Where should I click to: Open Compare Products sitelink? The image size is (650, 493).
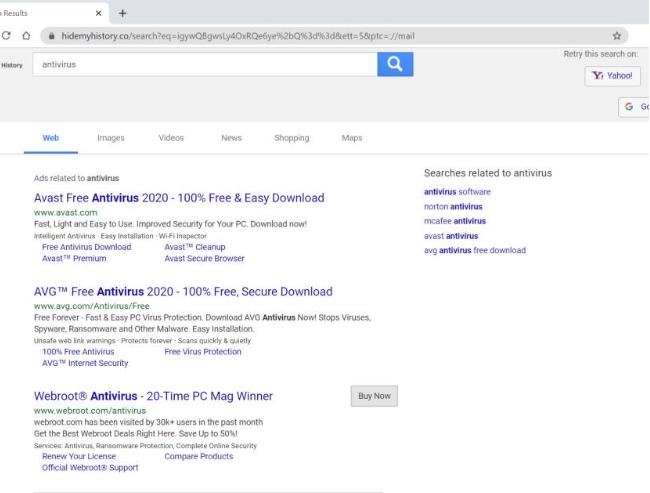click(199, 456)
